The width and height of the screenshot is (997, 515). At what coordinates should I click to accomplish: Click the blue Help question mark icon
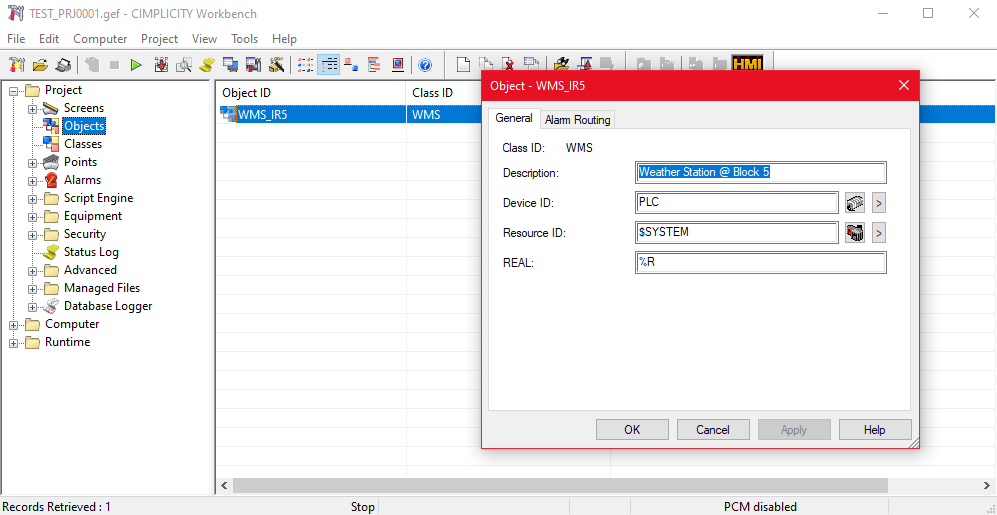click(425, 64)
